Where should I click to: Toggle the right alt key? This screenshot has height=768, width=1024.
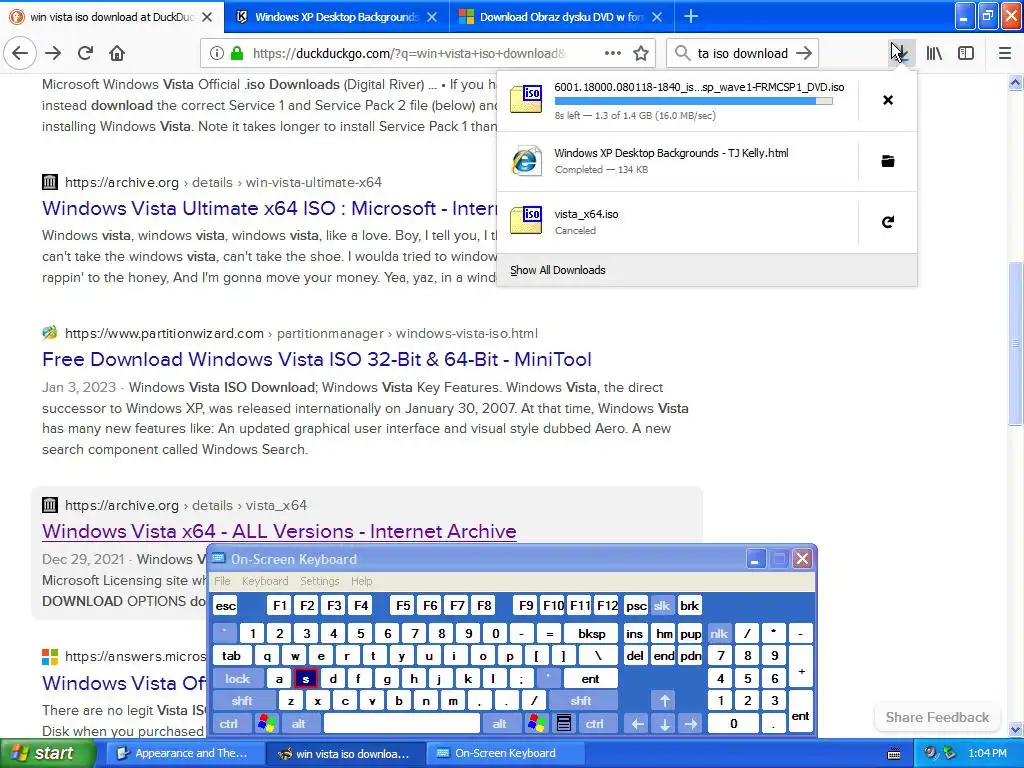500,724
